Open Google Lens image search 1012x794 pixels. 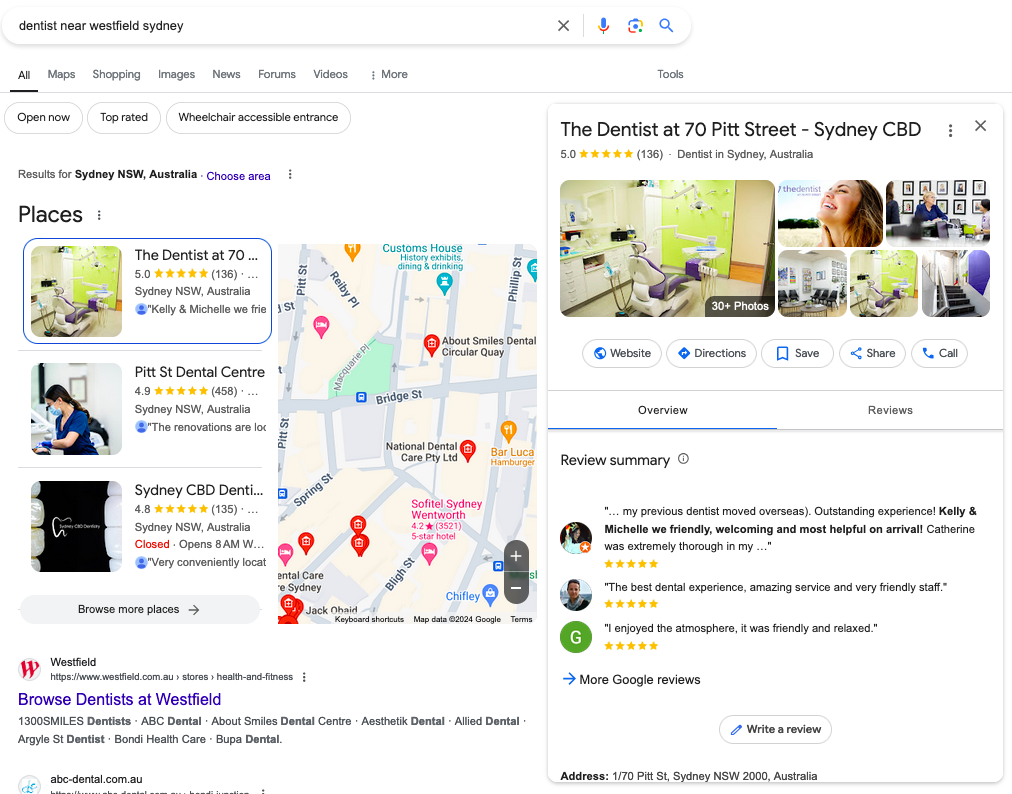pos(635,26)
